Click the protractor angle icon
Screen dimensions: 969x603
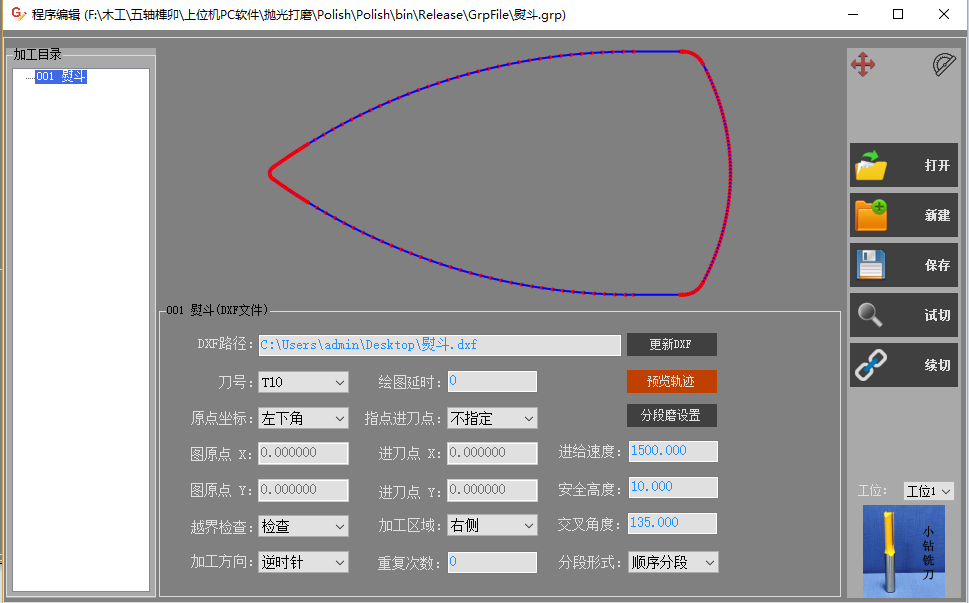pos(943,66)
